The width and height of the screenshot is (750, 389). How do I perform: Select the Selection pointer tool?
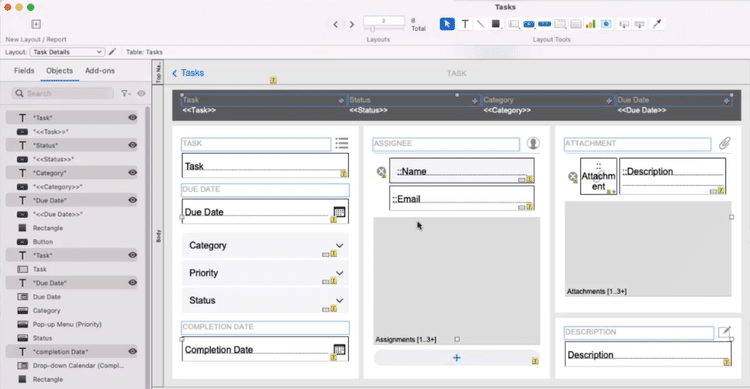447,24
